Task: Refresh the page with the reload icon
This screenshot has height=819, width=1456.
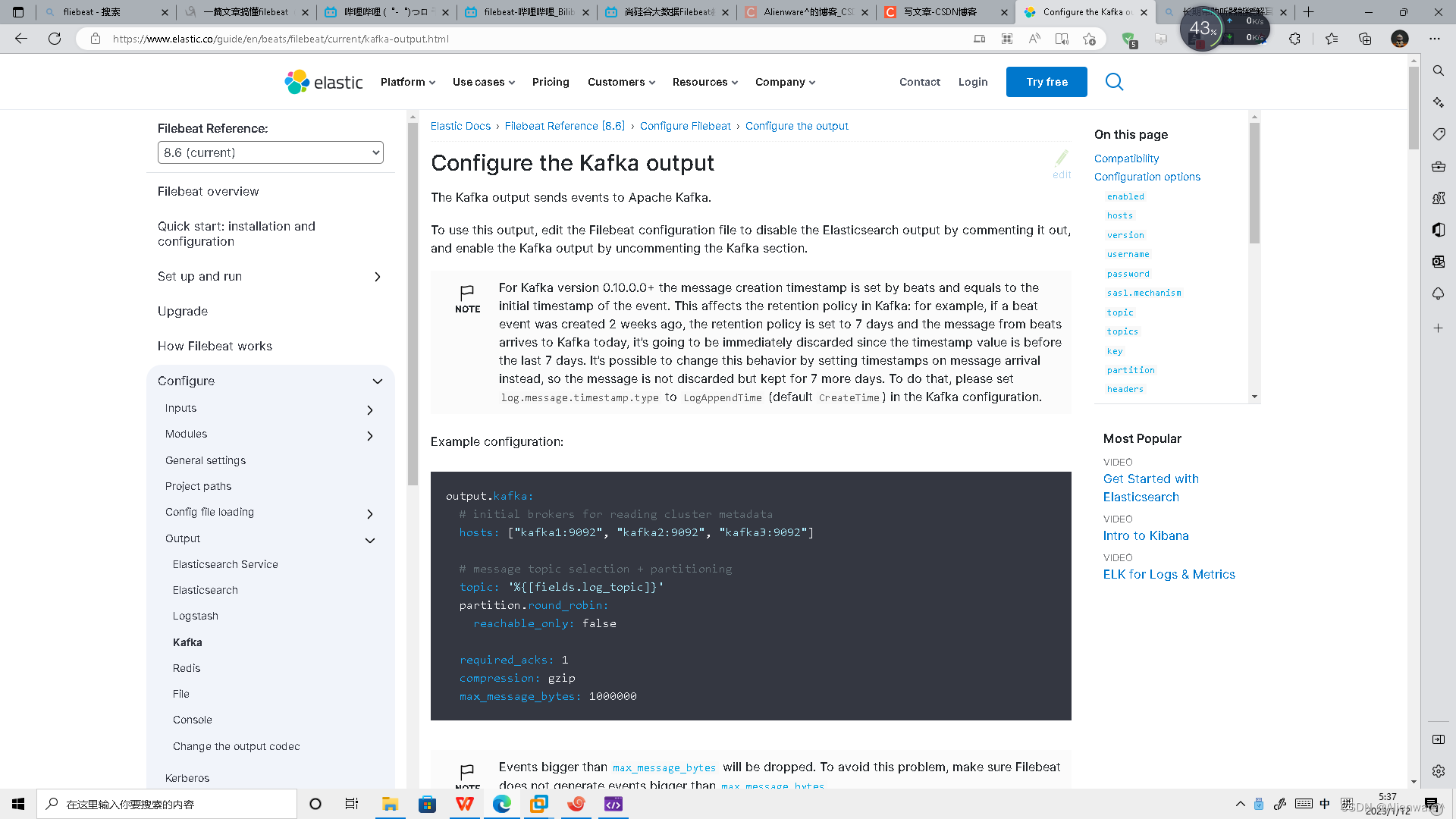Action: point(55,39)
